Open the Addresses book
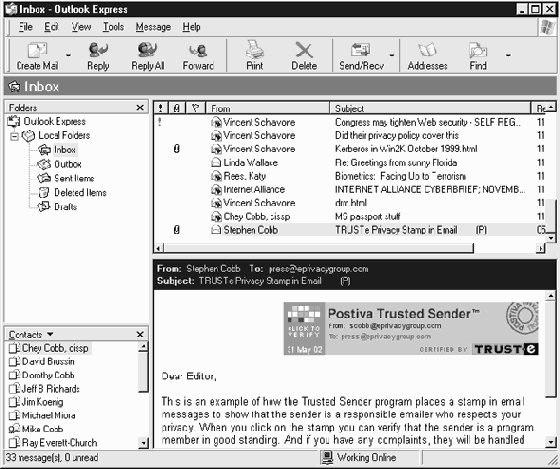 coord(428,56)
